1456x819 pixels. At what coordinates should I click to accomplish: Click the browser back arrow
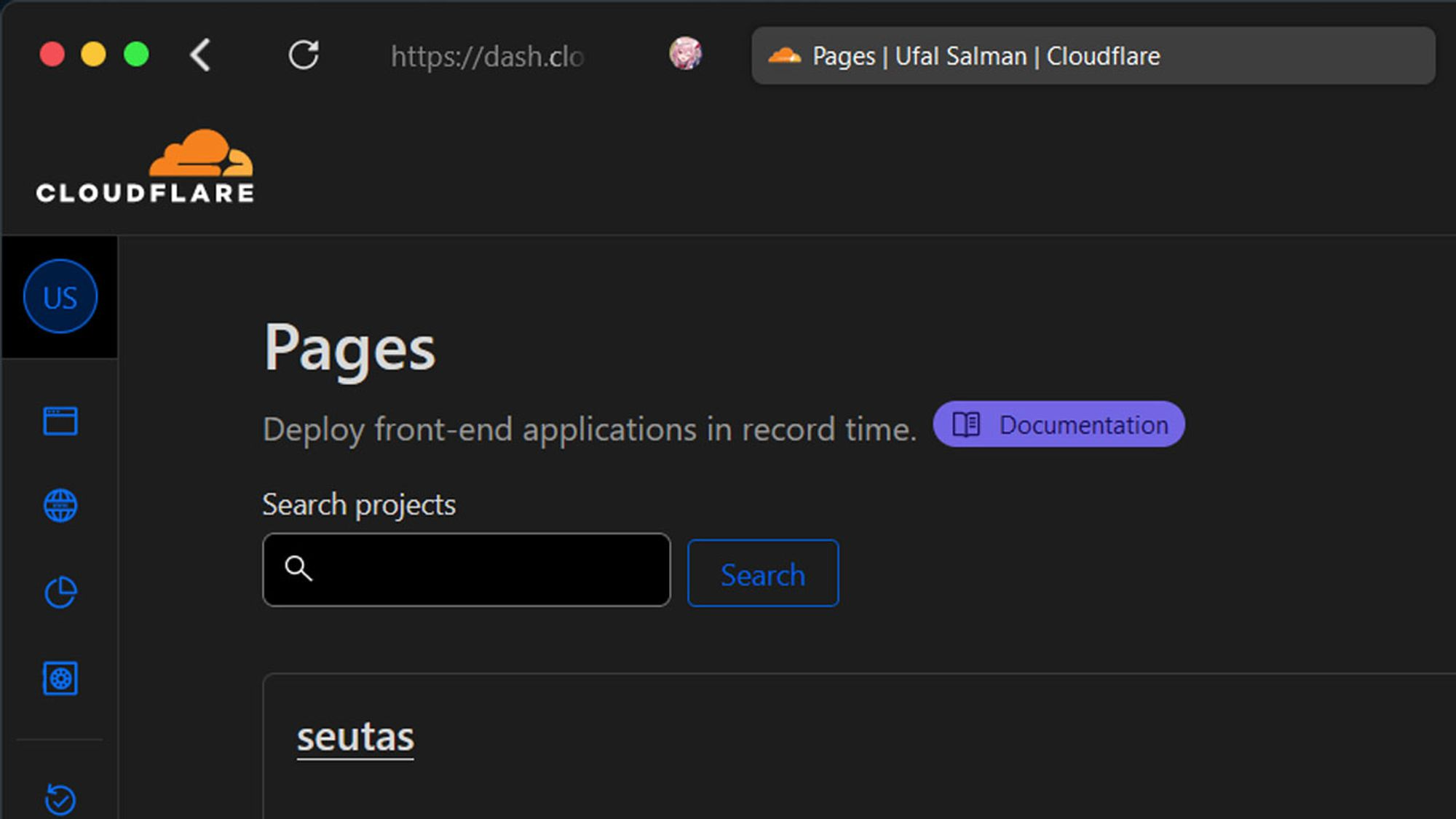click(200, 55)
